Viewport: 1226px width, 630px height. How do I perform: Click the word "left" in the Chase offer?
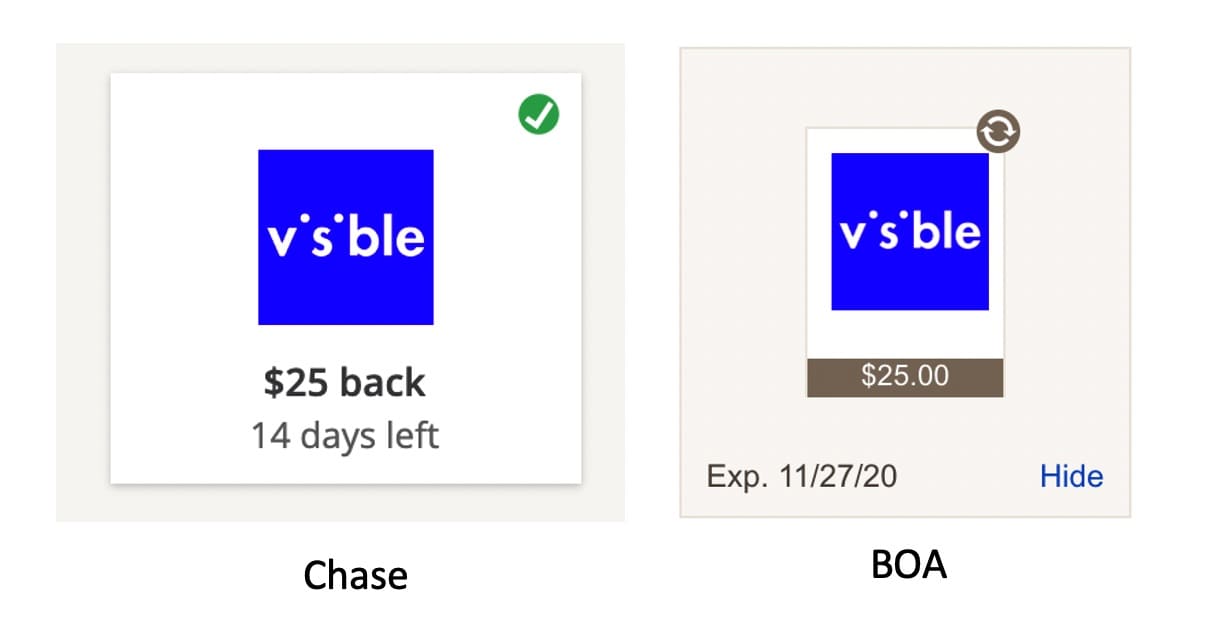point(409,436)
